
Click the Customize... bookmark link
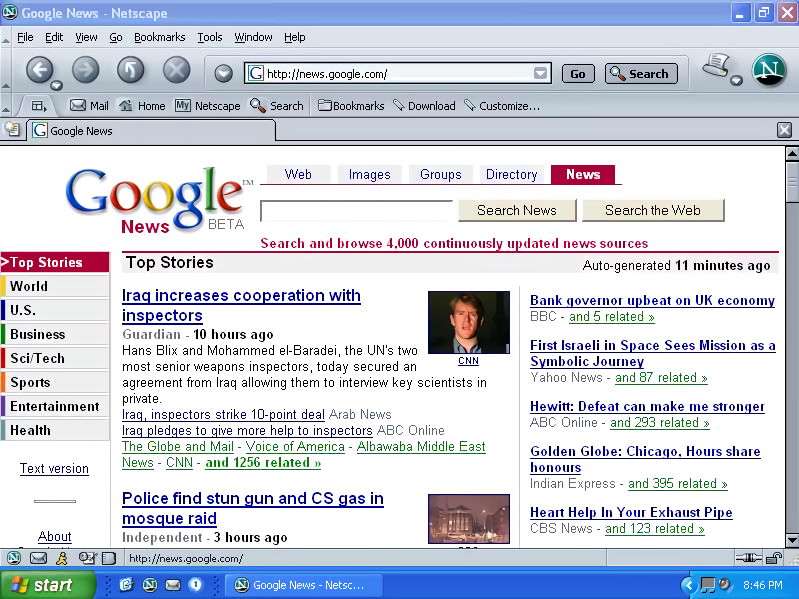[502, 105]
